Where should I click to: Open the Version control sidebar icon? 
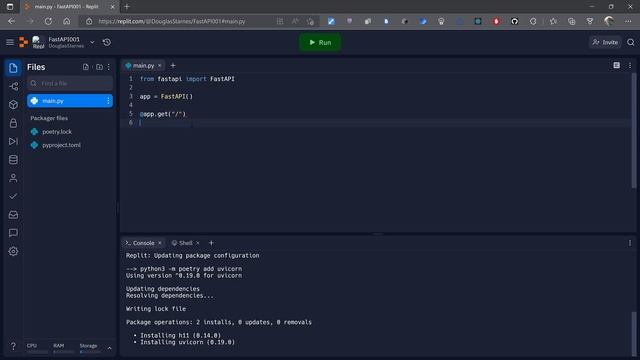click(13, 86)
